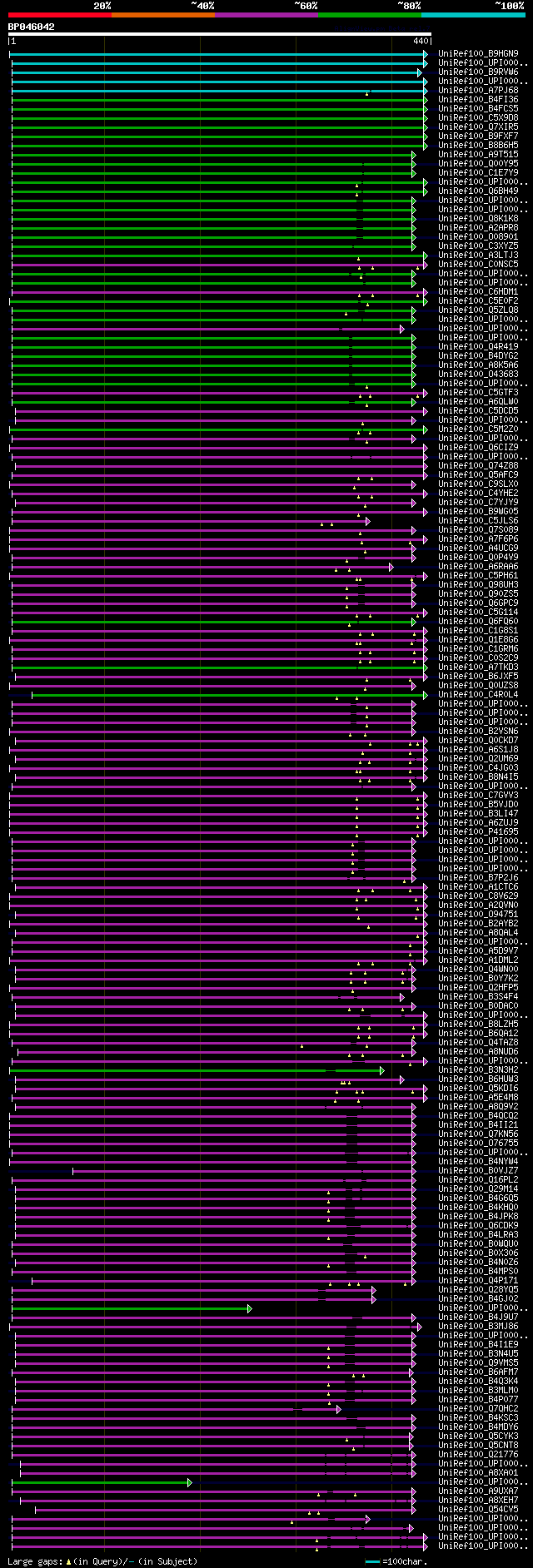
Task: Select label UniRef100_Q5ZLQ8
Action: click(x=479, y=310)
